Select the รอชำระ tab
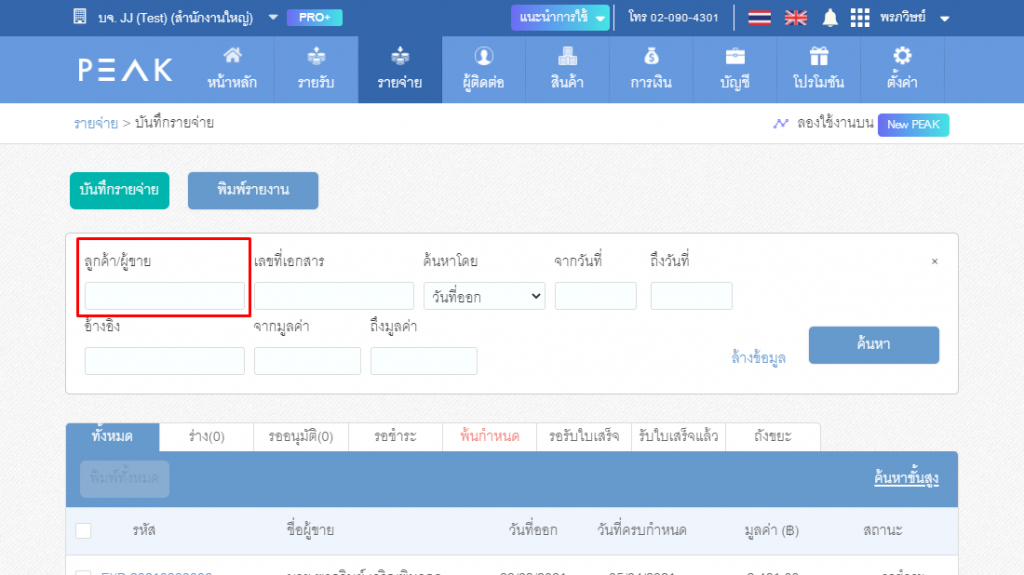 pyautogui.click(x=395, y=436)
